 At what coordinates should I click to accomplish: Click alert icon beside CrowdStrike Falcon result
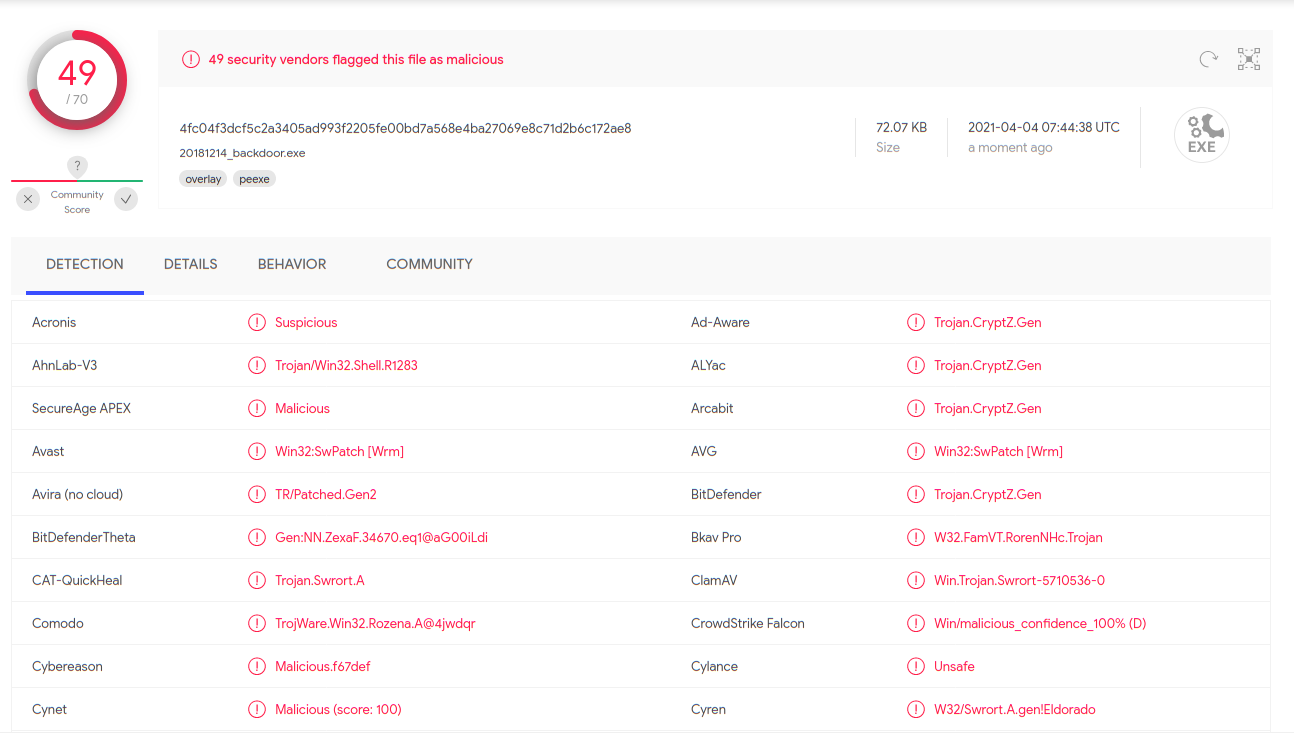coord(915,624)
